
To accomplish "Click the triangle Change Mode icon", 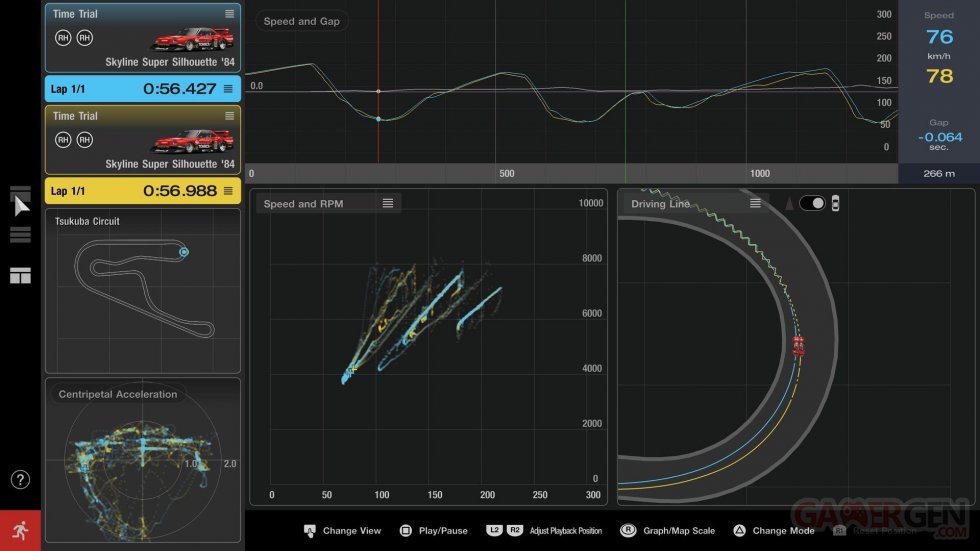I will (738, 530).
